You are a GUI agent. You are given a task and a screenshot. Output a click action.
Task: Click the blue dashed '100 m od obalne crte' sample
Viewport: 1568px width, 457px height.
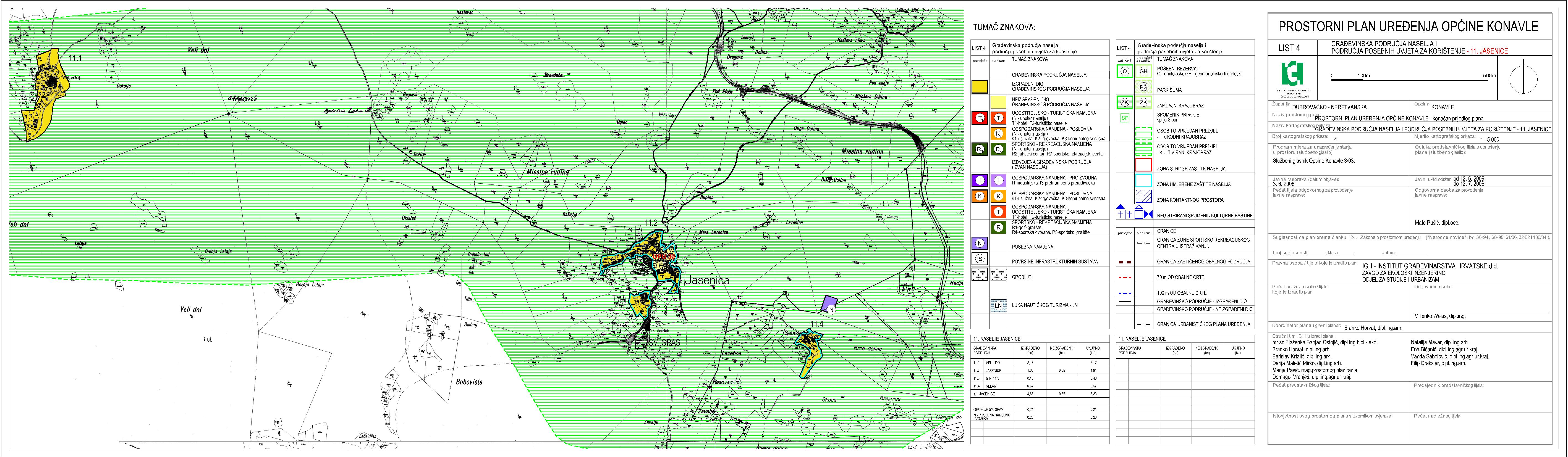(x=1125, y=294)
